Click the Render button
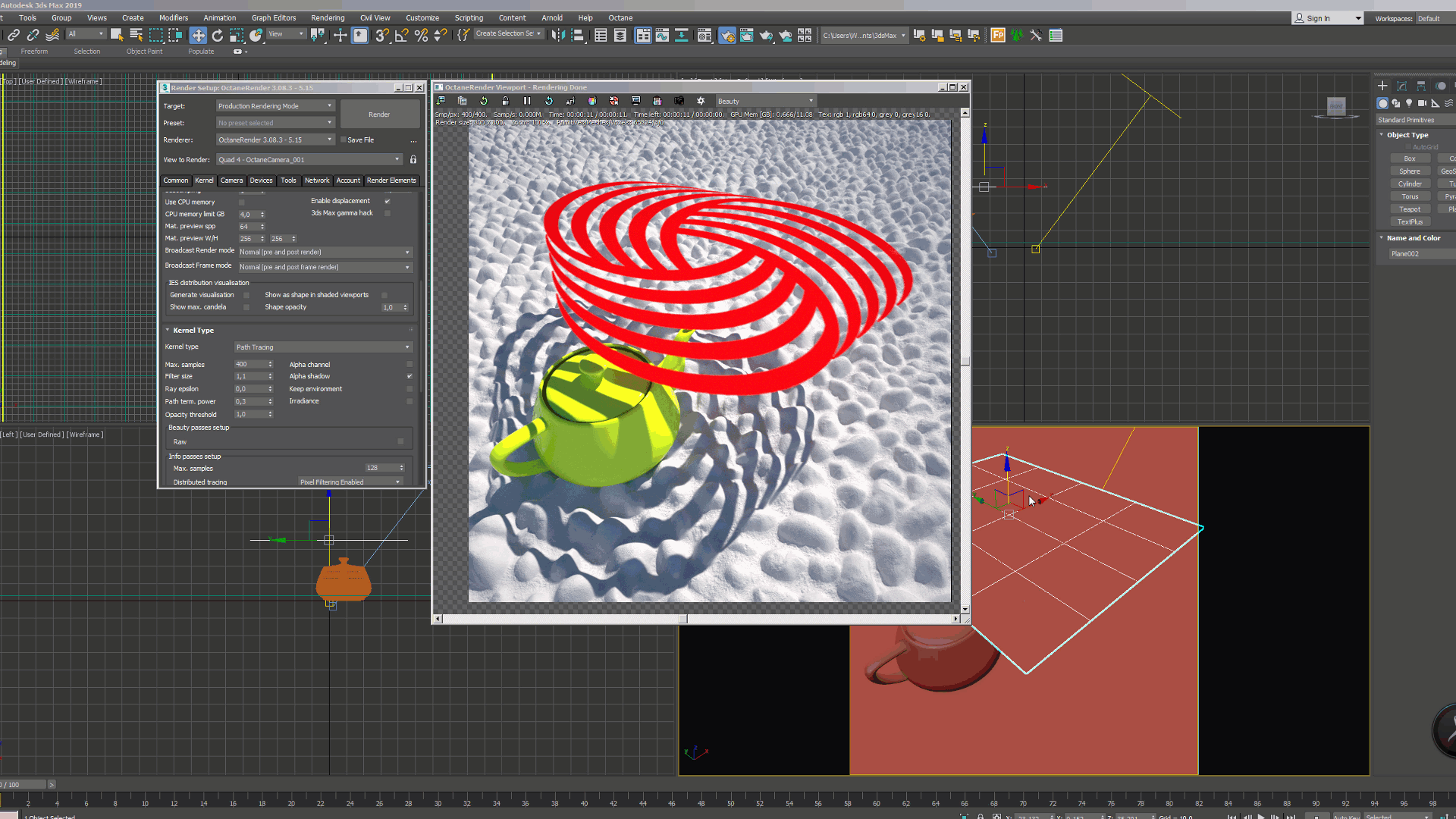The image size is (1456, 819). click(379, 115)
